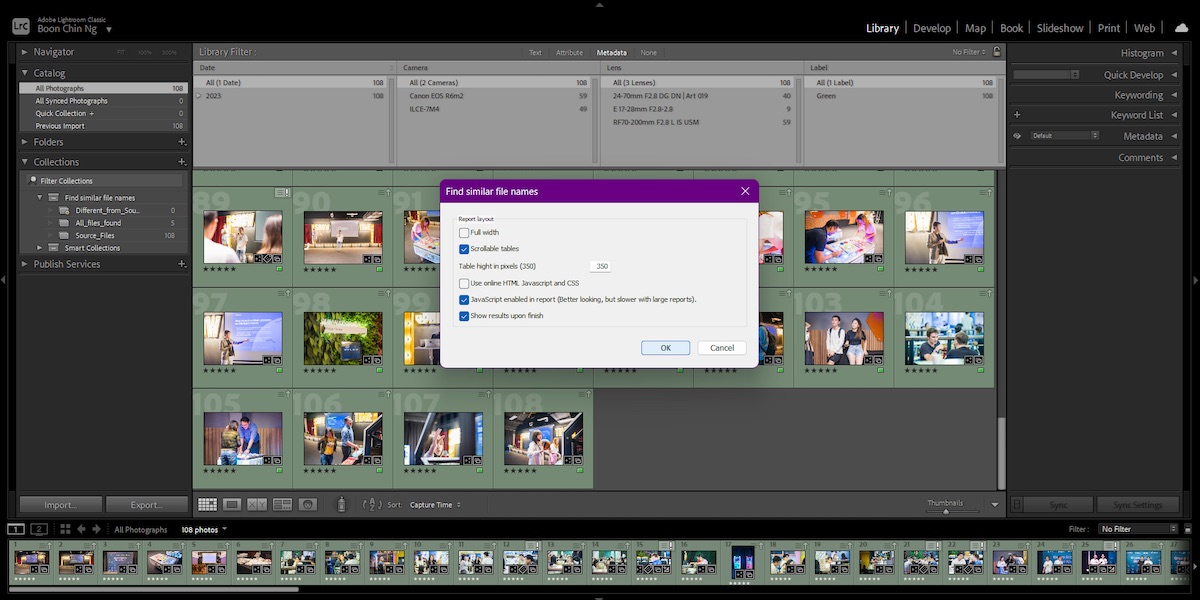Enable the Full width checkbox
Image resolution: width=1200 pixels, height=600 pixels.
[464, 231]
